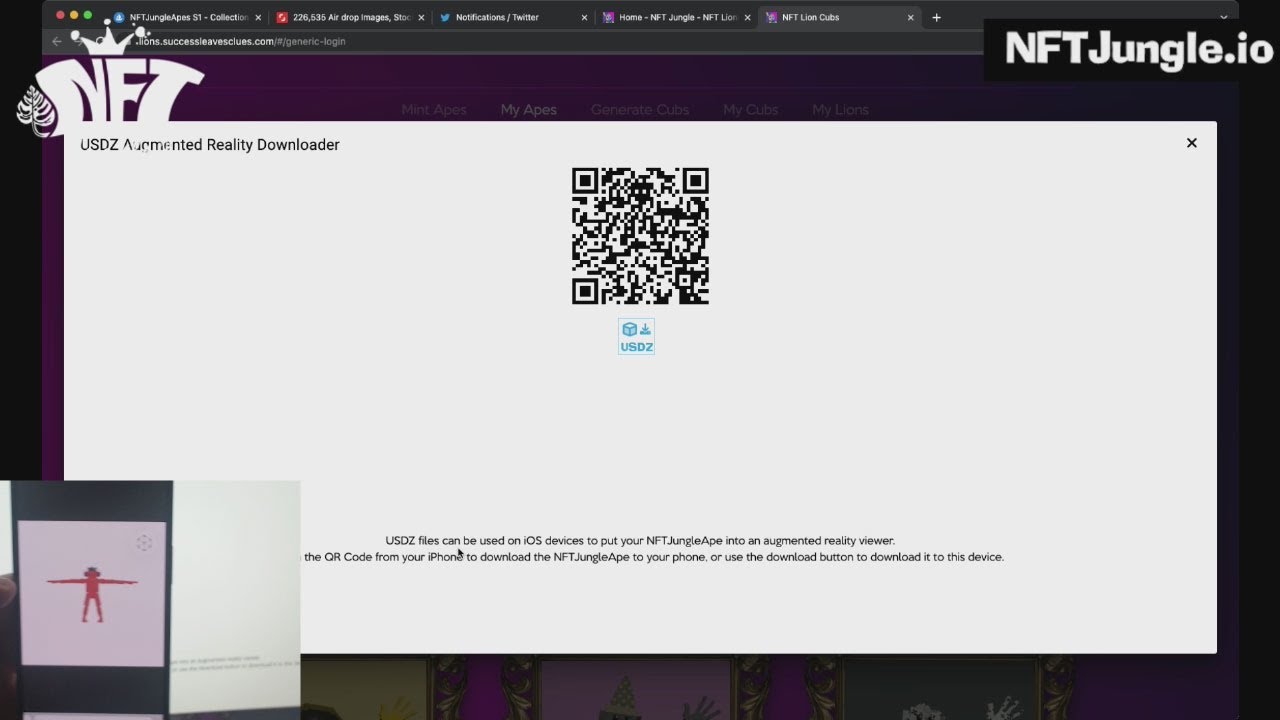The height and width of the screenshot is (720, 1280).
Task: Open a new browser tab
Action: [x=936, y=17]
